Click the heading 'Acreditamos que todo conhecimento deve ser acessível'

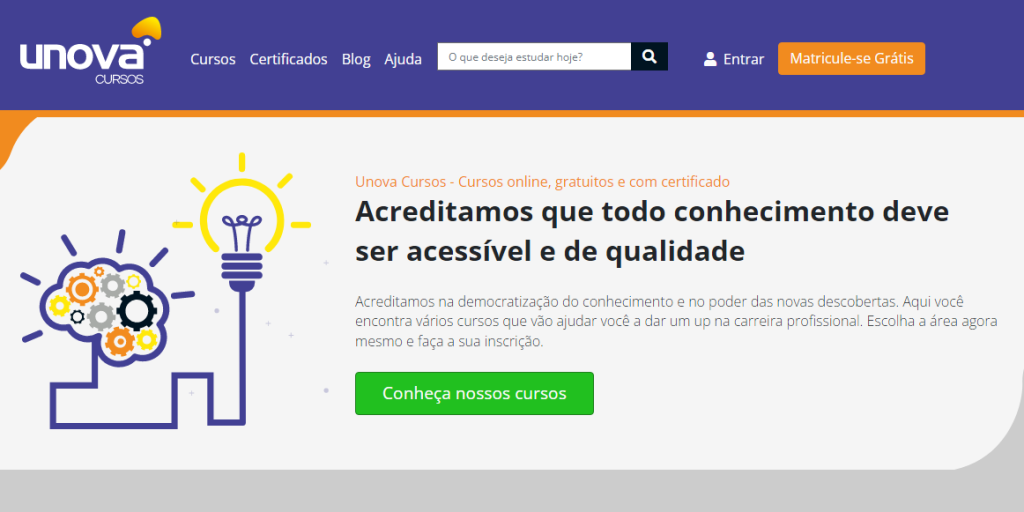coord(652,232)
